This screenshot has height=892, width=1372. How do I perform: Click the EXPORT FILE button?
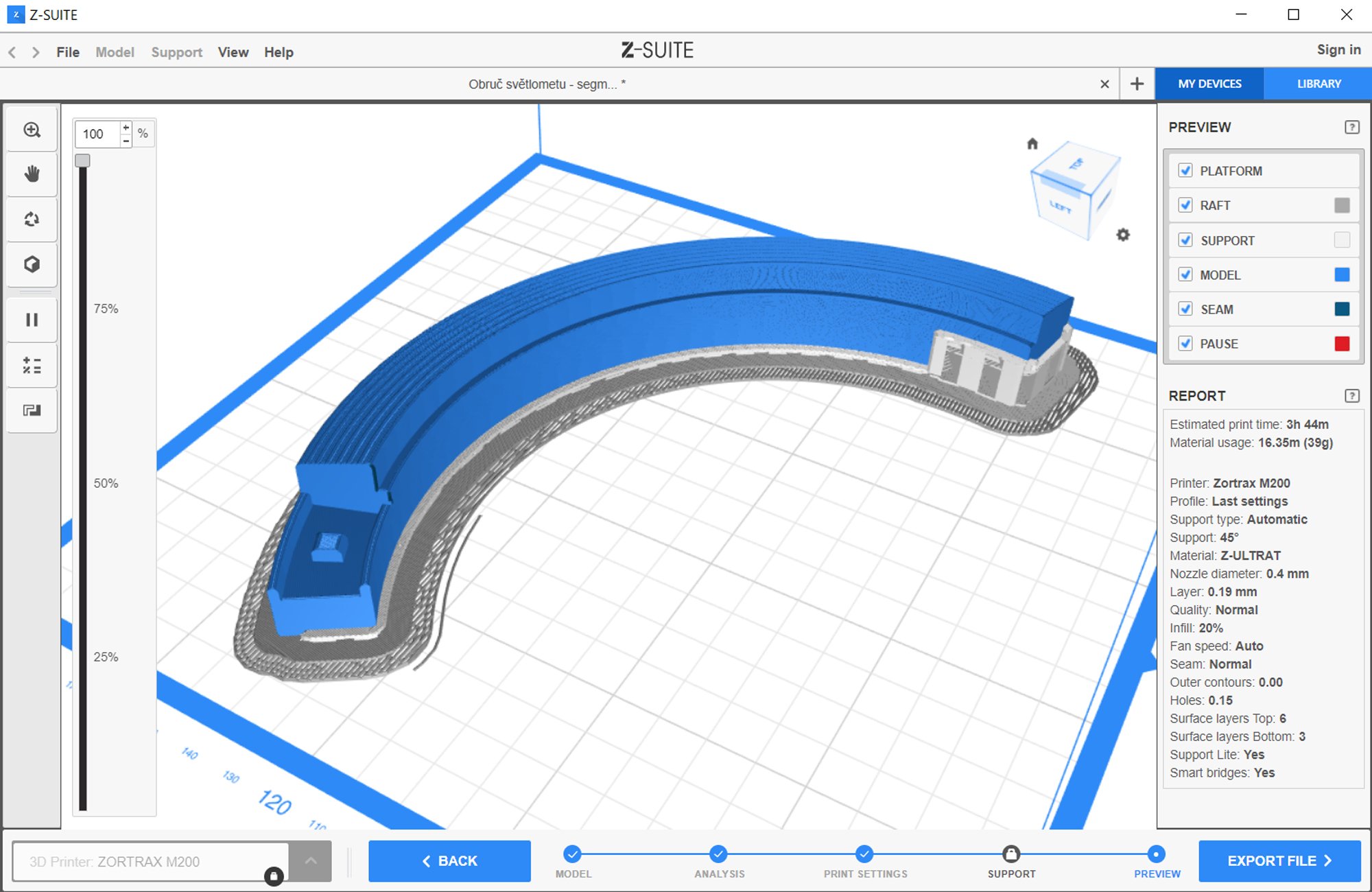pos(1279,861)
